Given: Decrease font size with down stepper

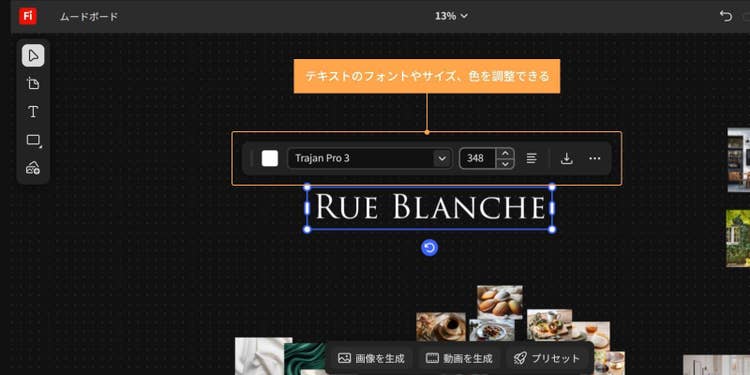Looking at the screenshot, I should 505,164.
